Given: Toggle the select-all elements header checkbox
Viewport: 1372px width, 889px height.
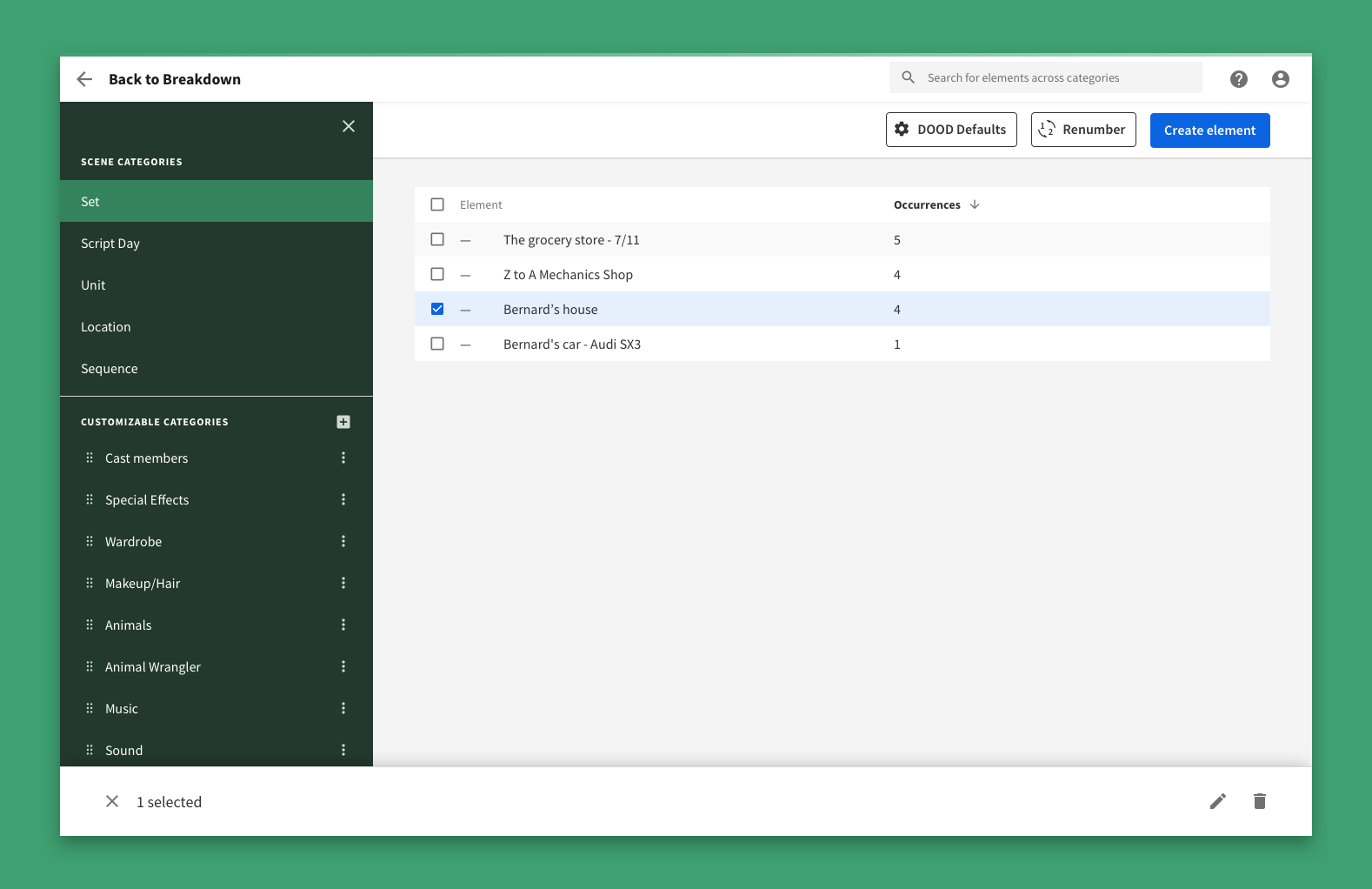Looking at the screenshot, I should click(437, 204).
